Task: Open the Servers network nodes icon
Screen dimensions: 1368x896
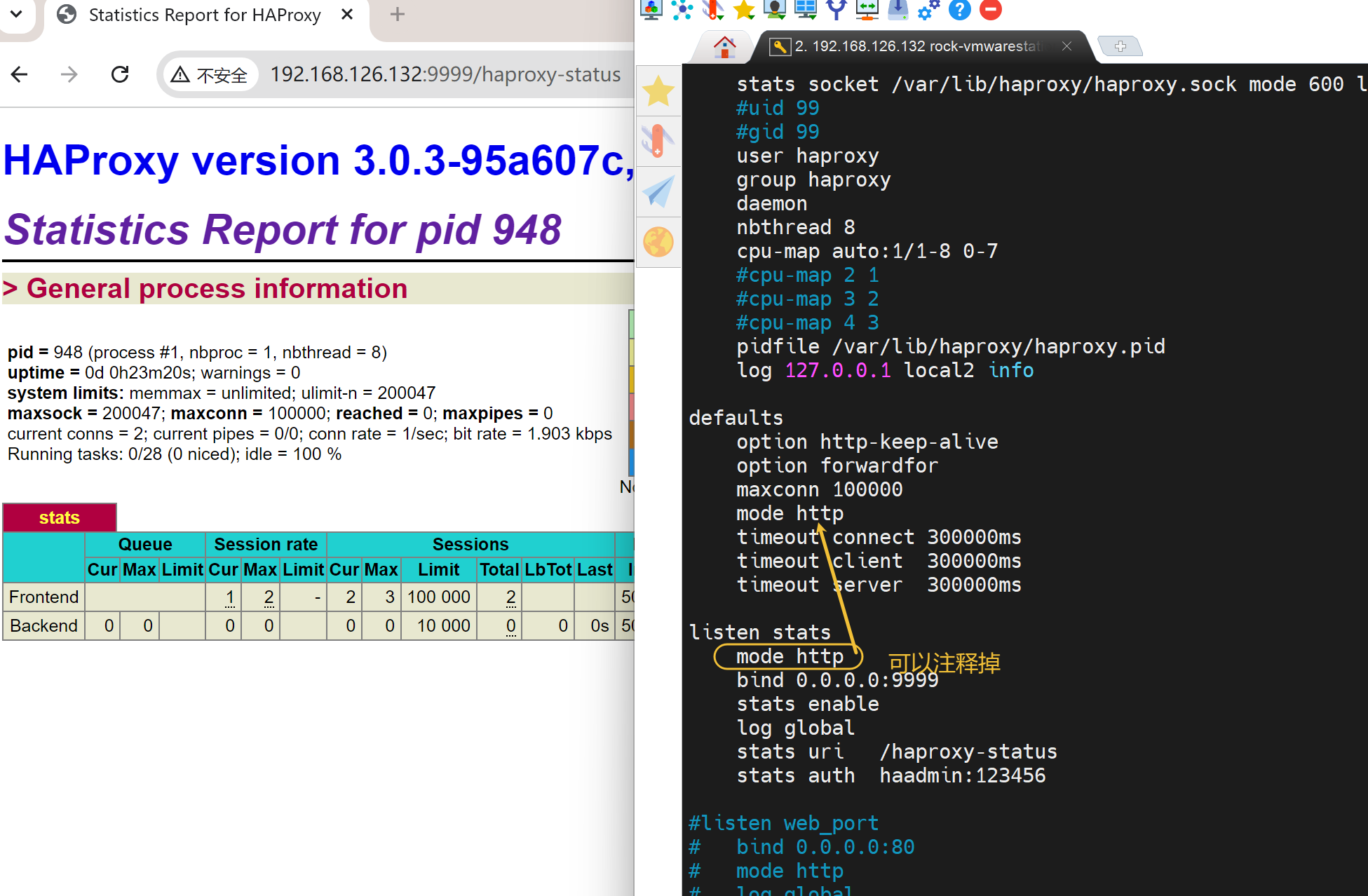Action: tap(682, 9)
